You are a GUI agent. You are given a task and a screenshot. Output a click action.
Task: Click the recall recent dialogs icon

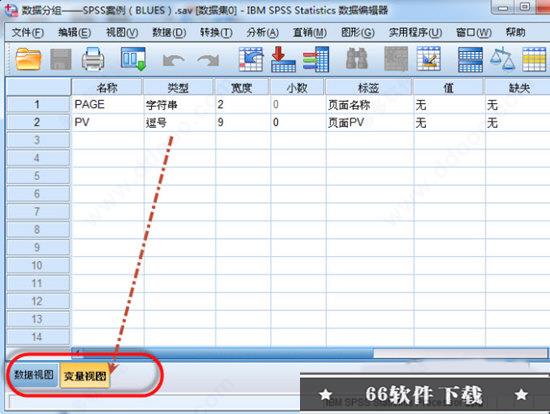click(x=133, y=59)
